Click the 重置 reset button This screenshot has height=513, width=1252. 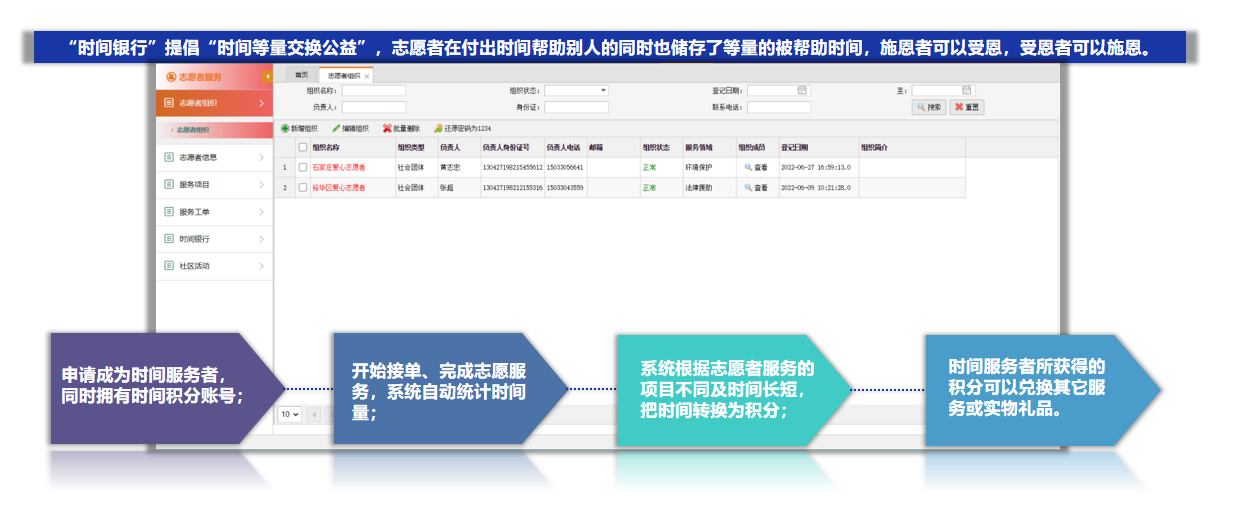[x=967, y=107]
